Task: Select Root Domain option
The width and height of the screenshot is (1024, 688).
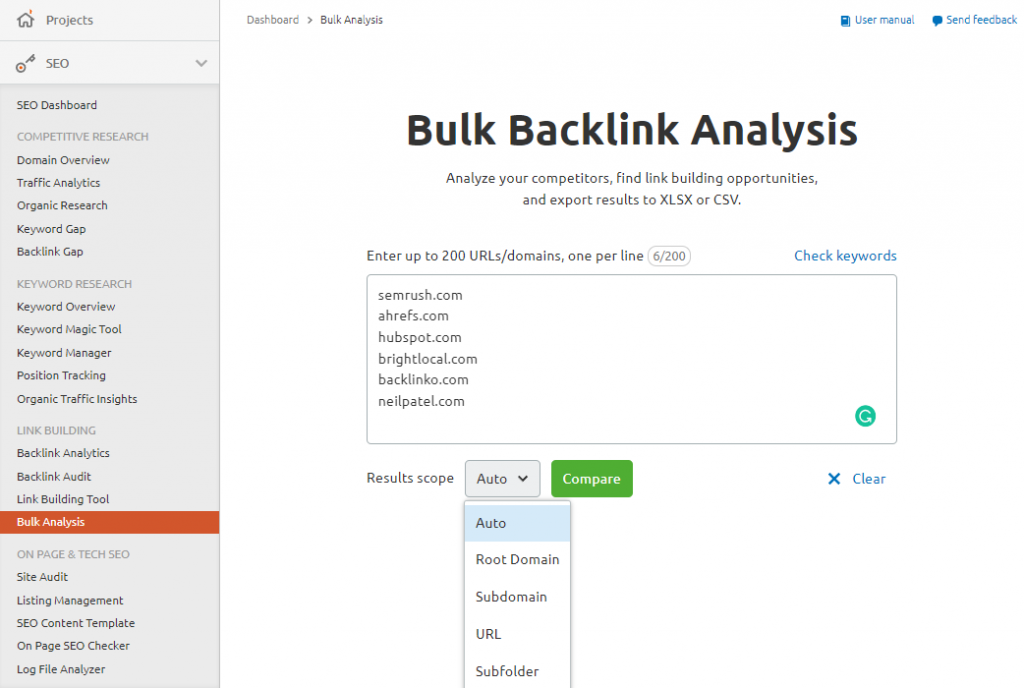Action: click(517, 559)
